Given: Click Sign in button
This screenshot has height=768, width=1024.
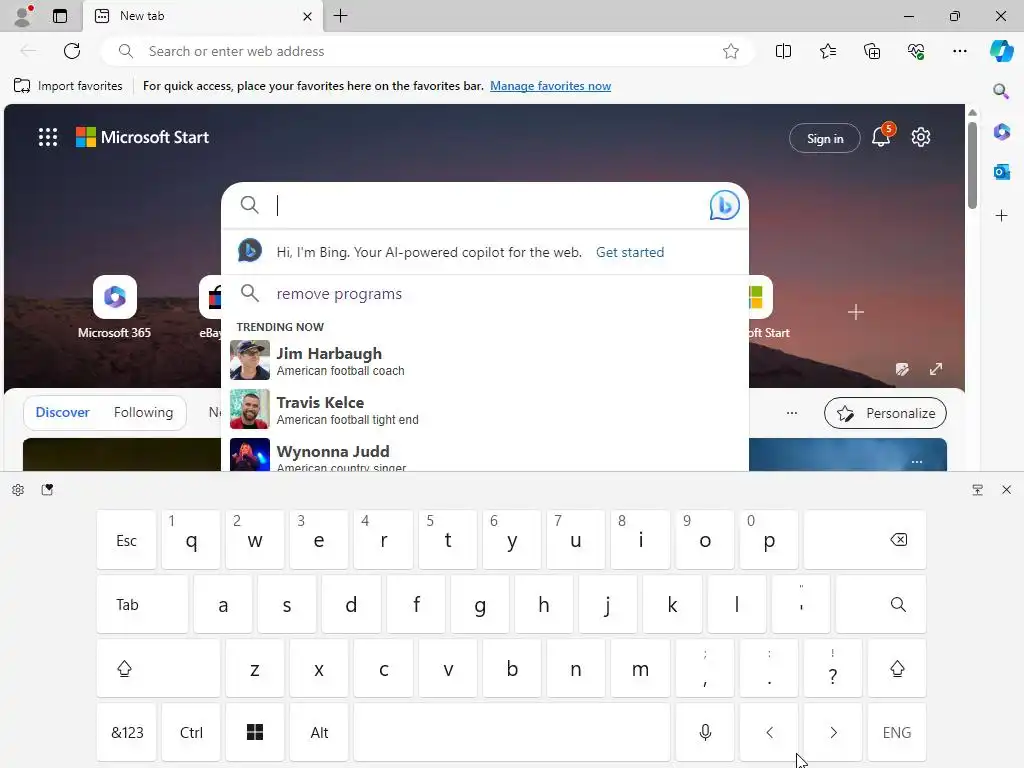Looking at the screenshot, I should [825, 138].
